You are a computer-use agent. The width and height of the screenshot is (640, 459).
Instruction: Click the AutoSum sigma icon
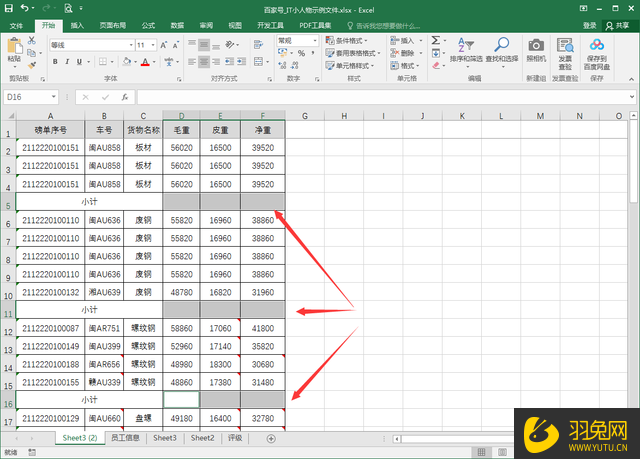click(436, 40)
